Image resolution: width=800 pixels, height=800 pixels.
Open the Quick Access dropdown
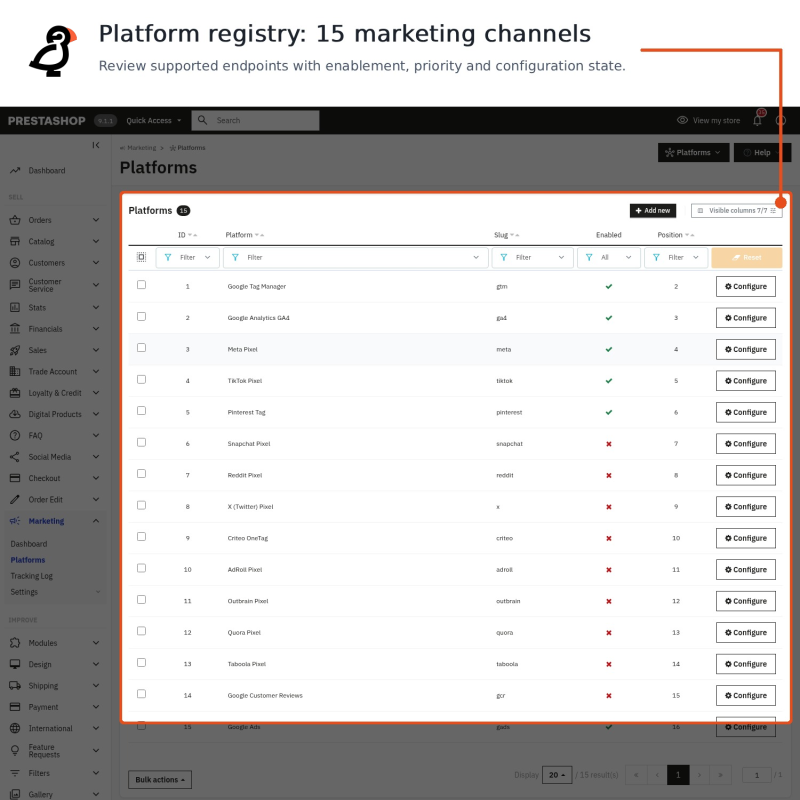coord(154,120)
